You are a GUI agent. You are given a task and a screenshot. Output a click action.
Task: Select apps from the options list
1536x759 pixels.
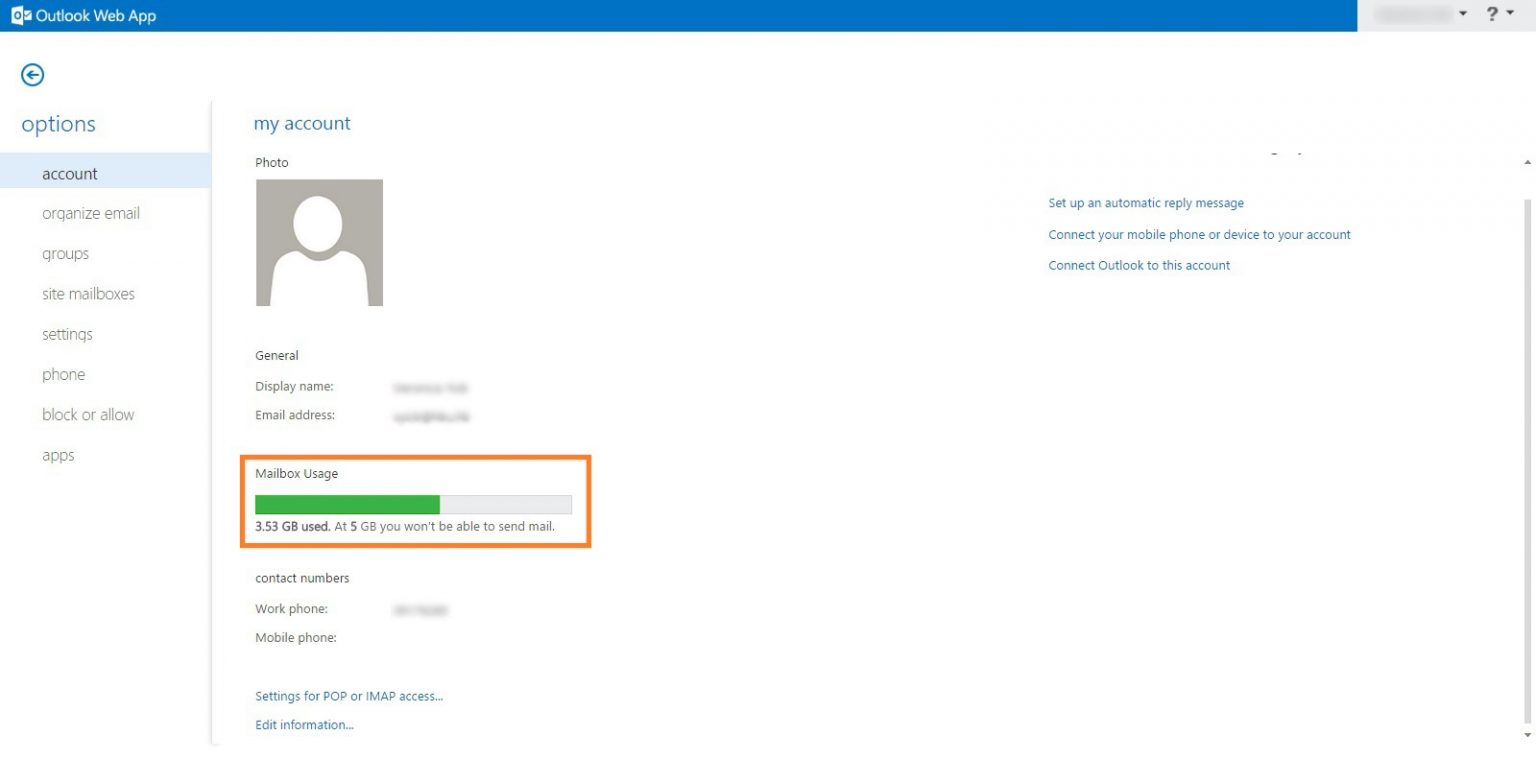[58, 455]
